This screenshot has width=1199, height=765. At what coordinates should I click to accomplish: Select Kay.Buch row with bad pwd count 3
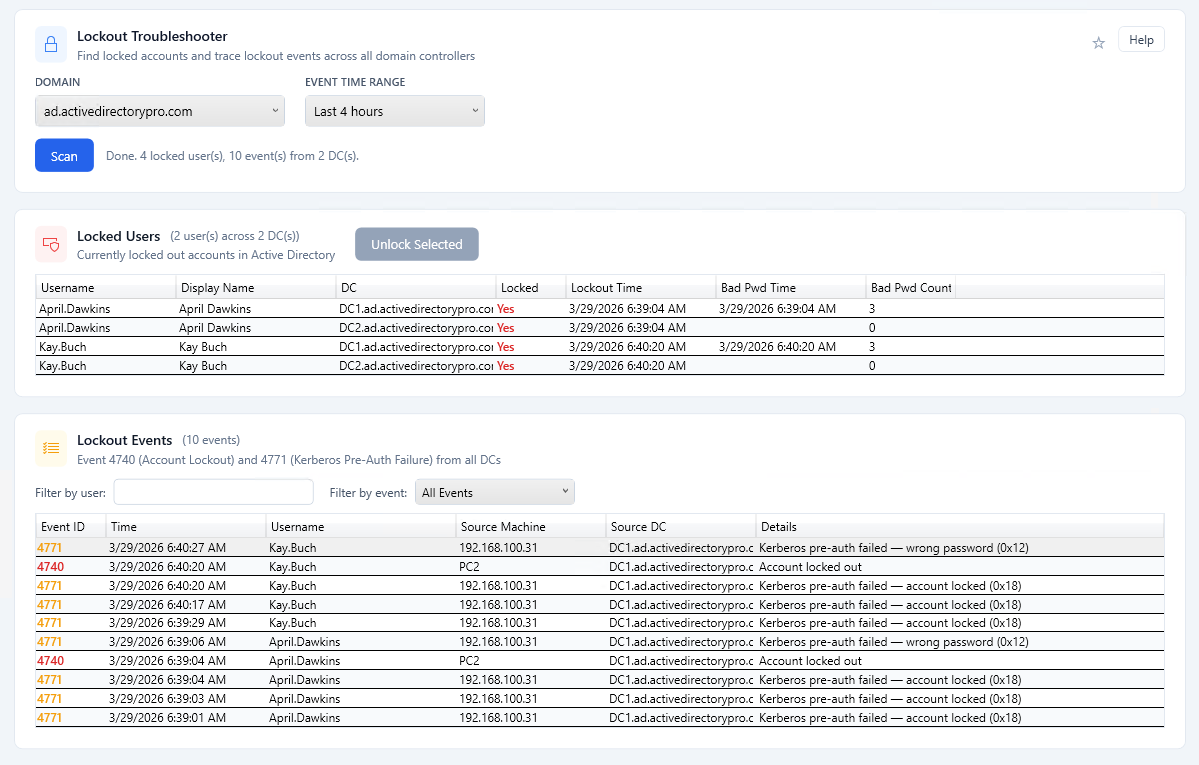pyautogui.click(x=600, y=347)
